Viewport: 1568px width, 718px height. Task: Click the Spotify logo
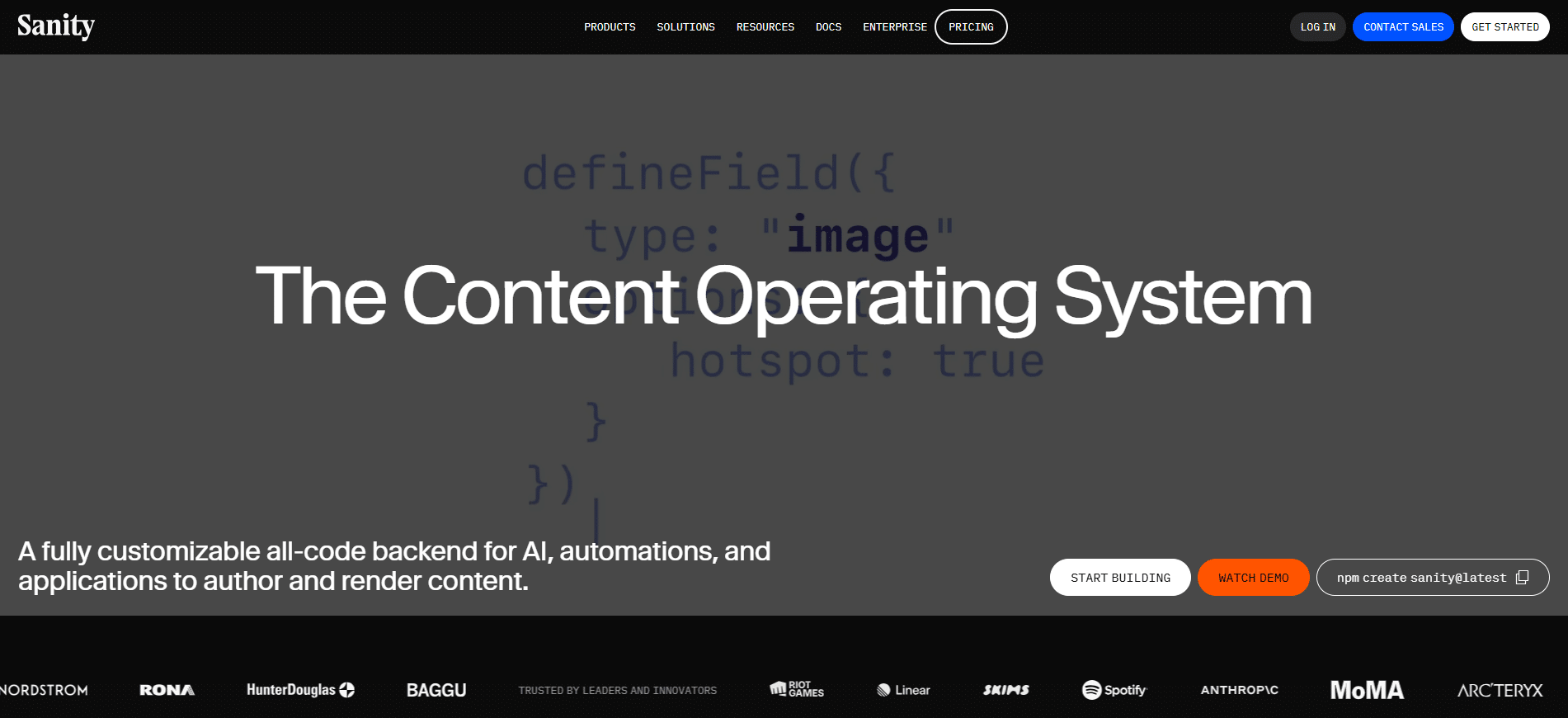point(1114,690)
